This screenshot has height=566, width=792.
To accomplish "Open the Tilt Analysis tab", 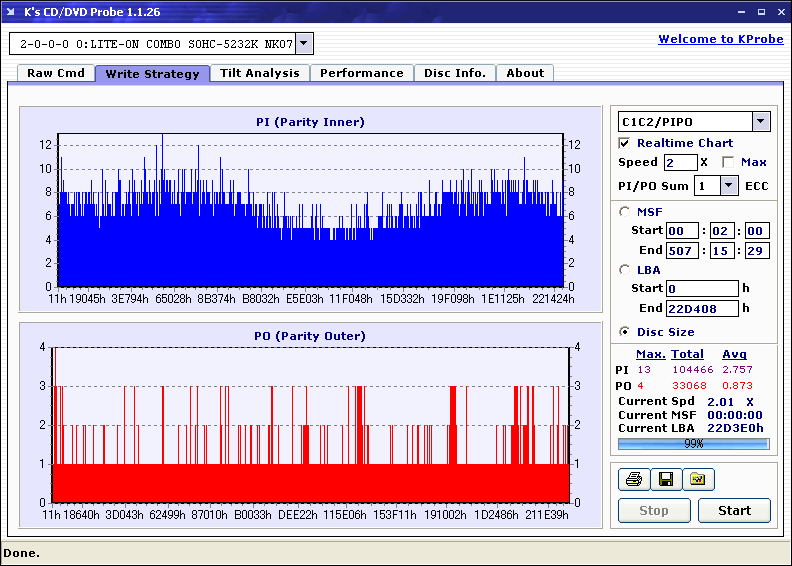I will tap(259, 73).
